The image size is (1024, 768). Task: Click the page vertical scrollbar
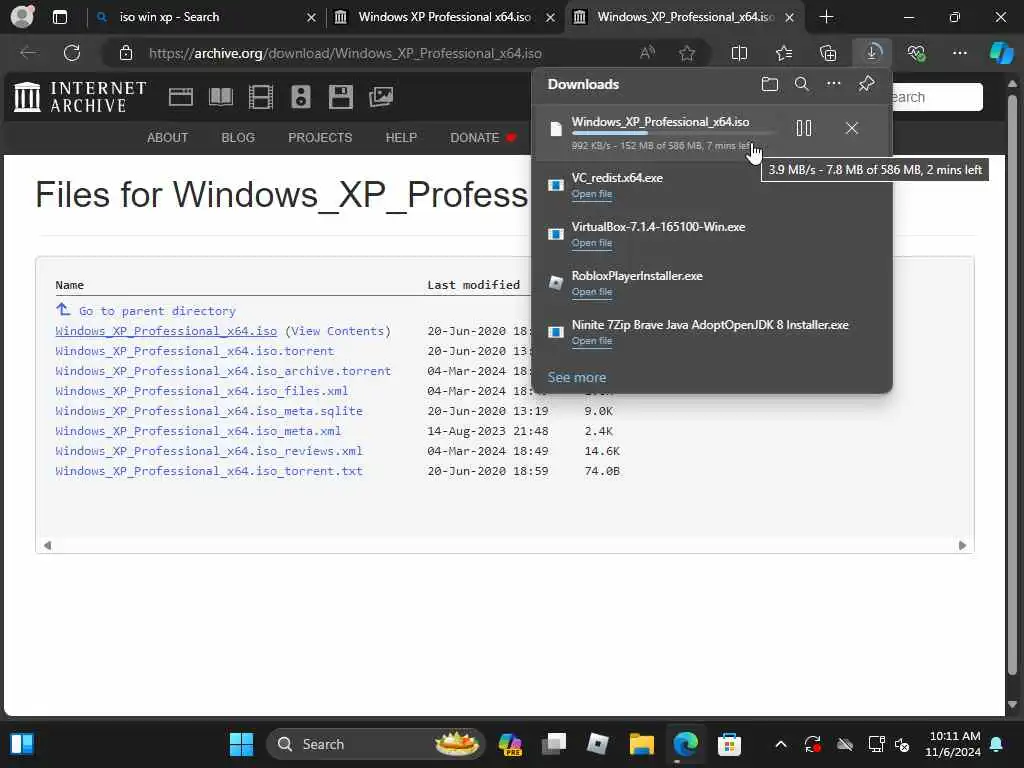click(1012, 385)
